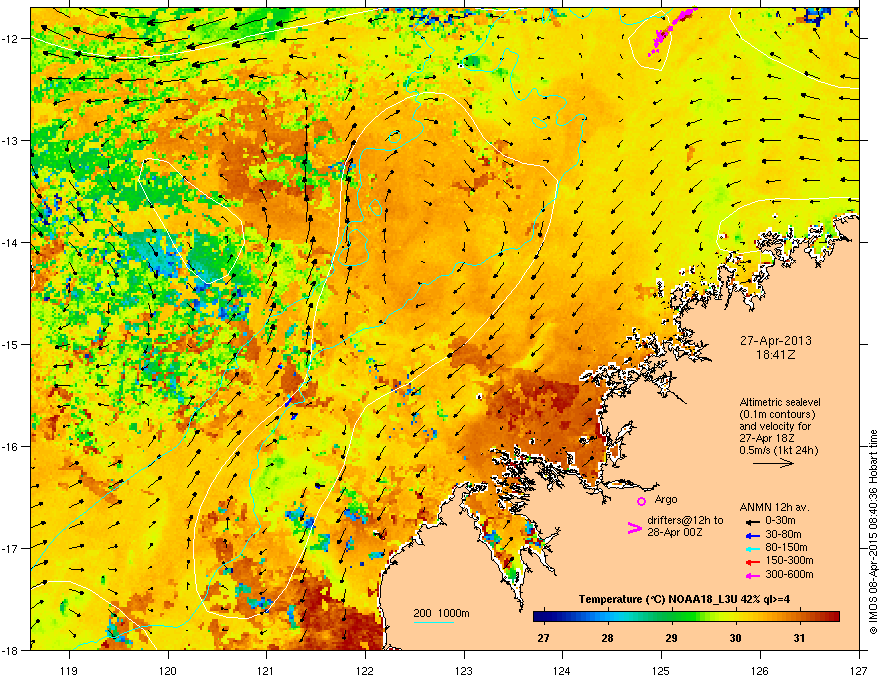Click the colorbar tick label 29
The width and height of the screenshot is (880, 680).
[671, 638]
